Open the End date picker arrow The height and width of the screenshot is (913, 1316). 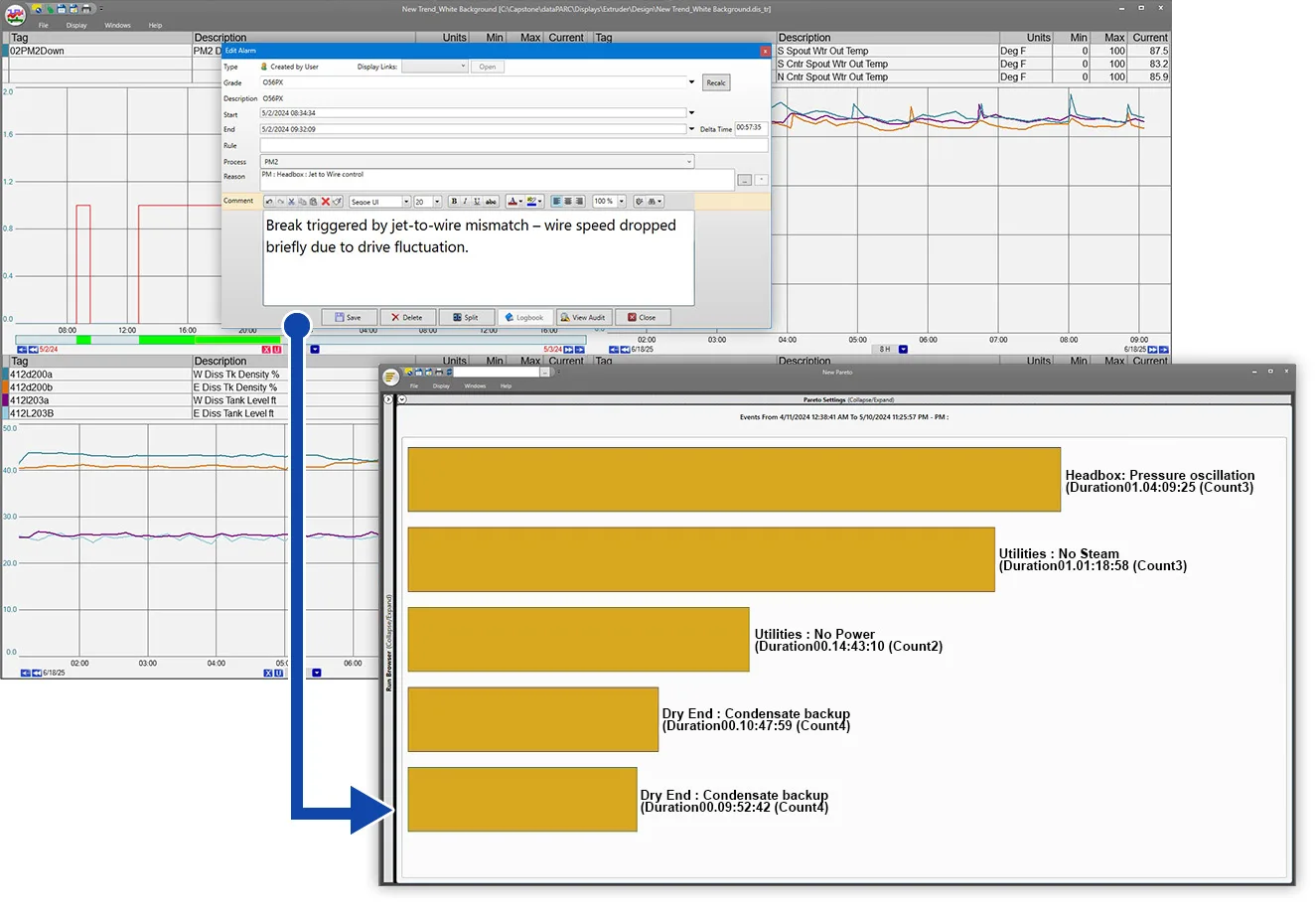(691, 129)
